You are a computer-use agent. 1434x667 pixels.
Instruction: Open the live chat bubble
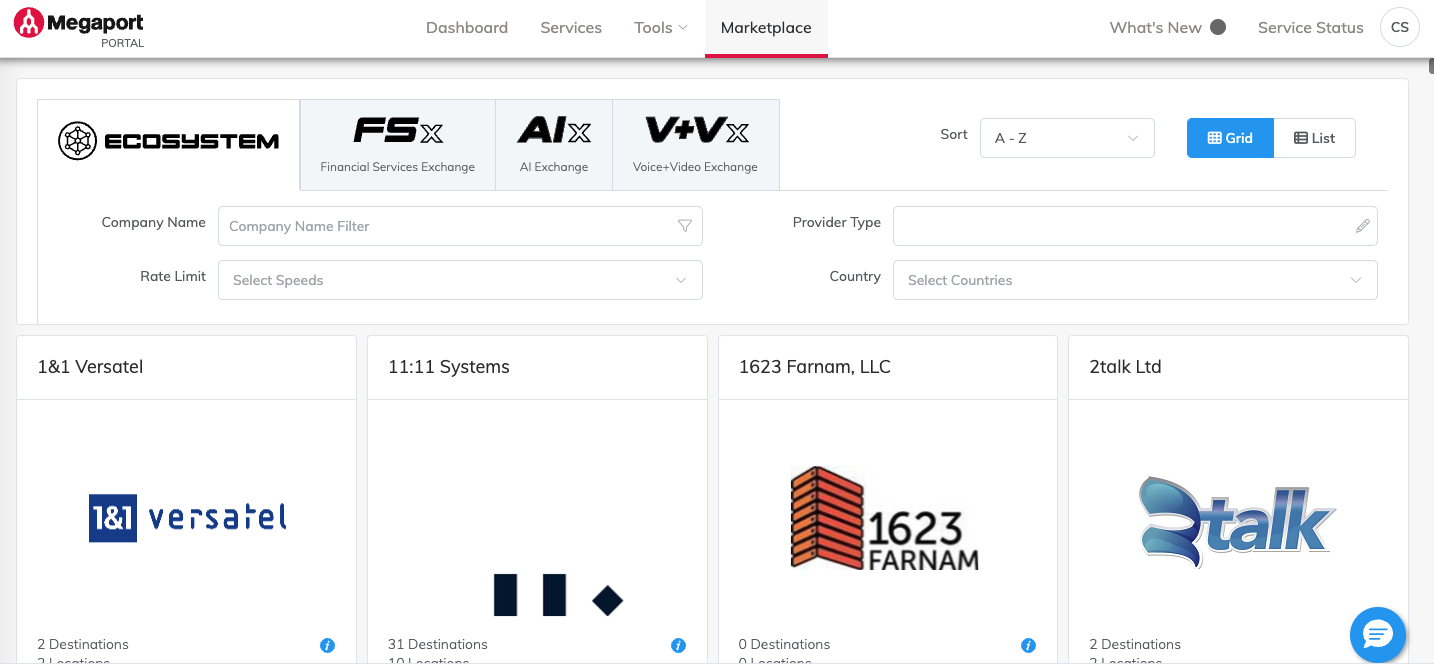coord(1378,634)
